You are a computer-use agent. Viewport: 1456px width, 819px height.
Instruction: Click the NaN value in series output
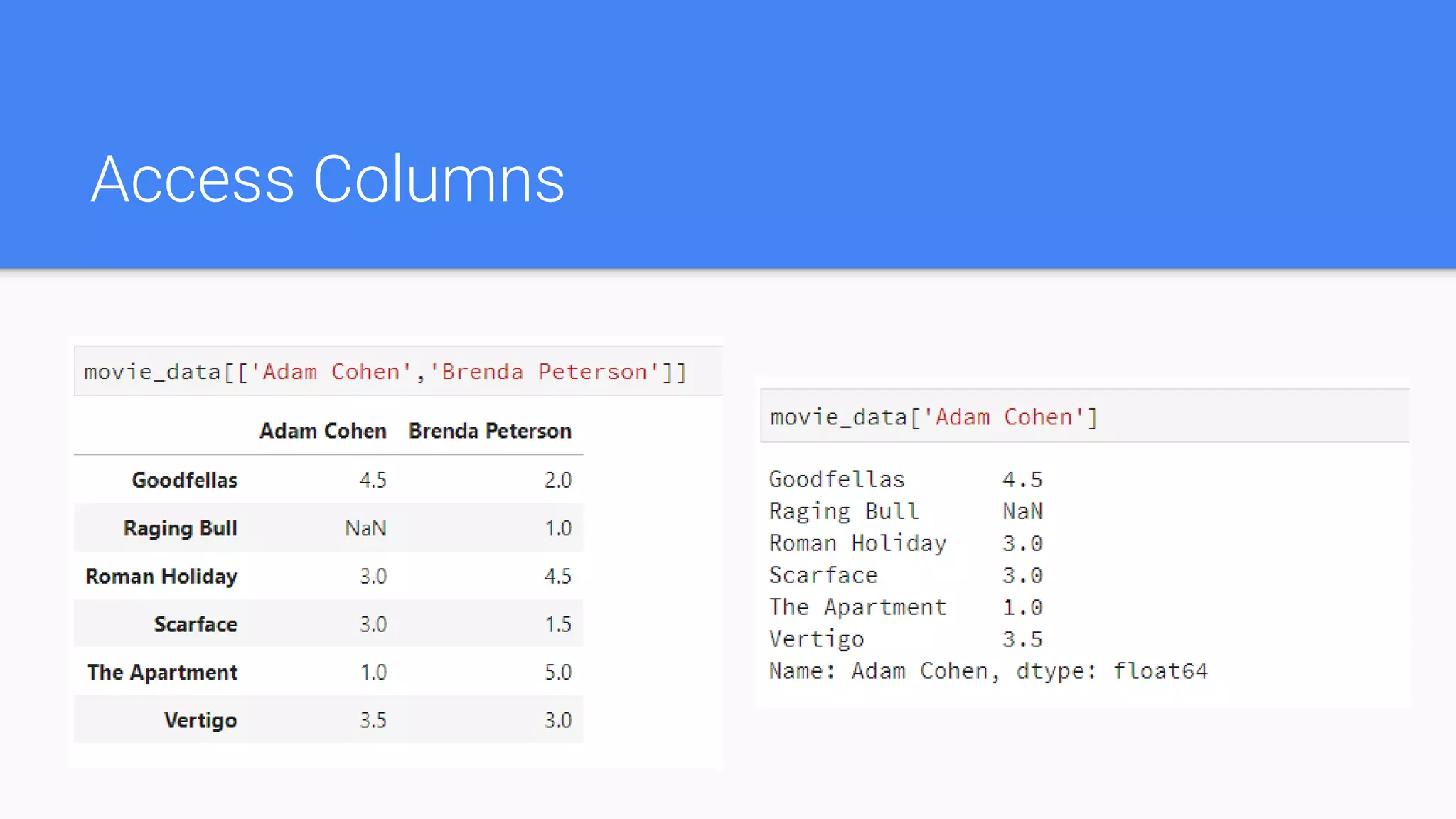click(1022, 511)
